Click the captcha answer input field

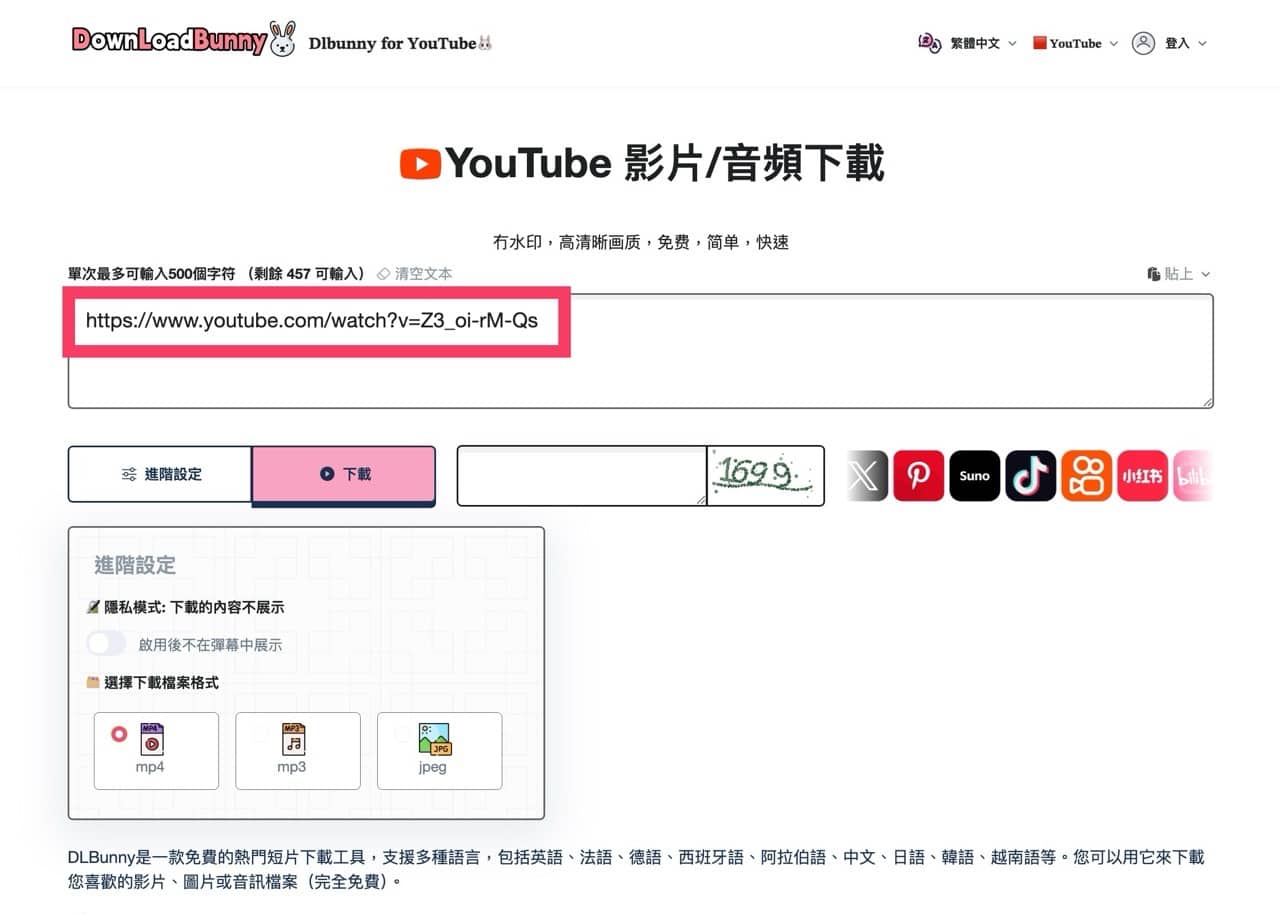coord(582,476)
